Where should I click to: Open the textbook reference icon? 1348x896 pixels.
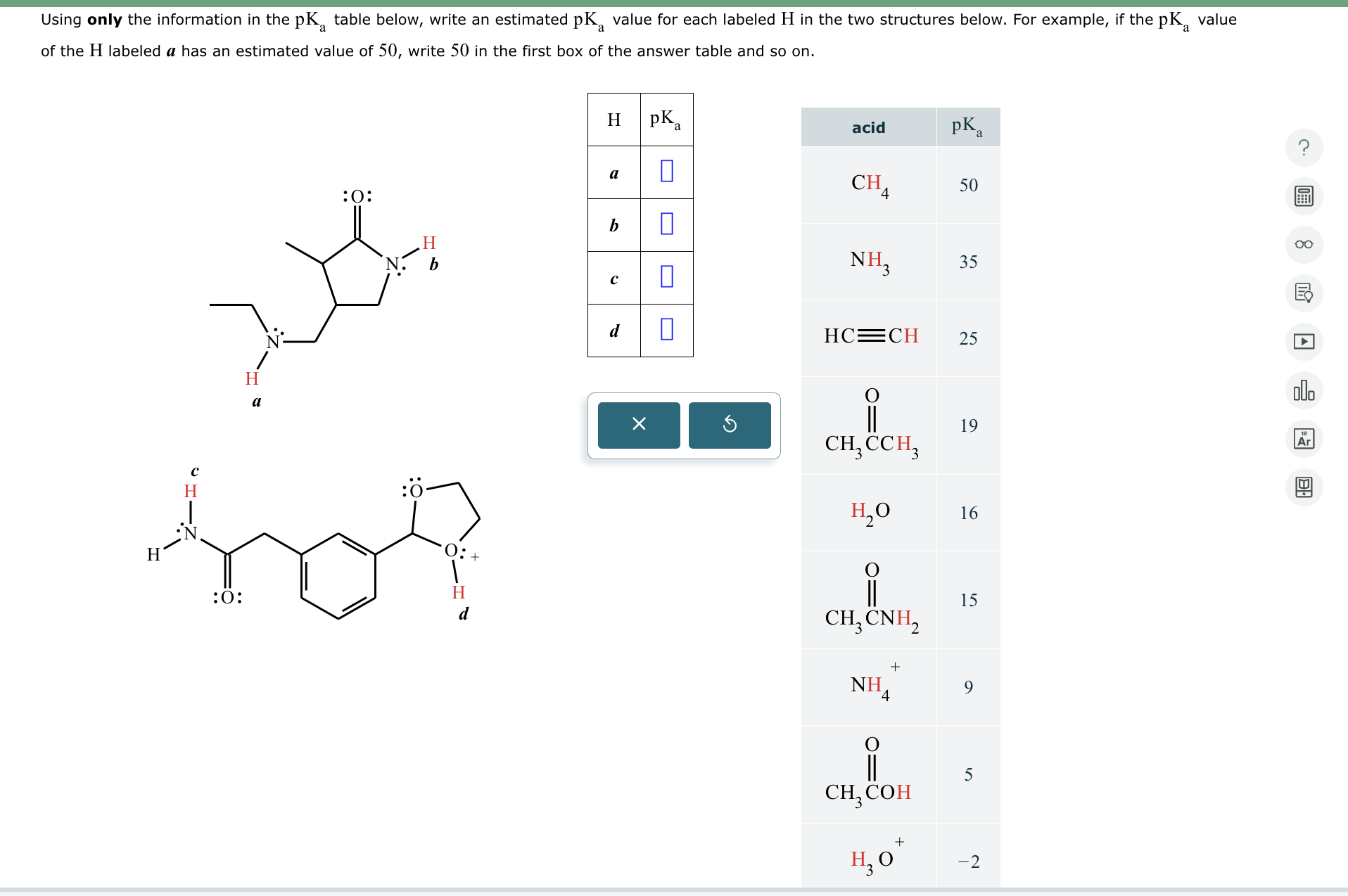1304,488
